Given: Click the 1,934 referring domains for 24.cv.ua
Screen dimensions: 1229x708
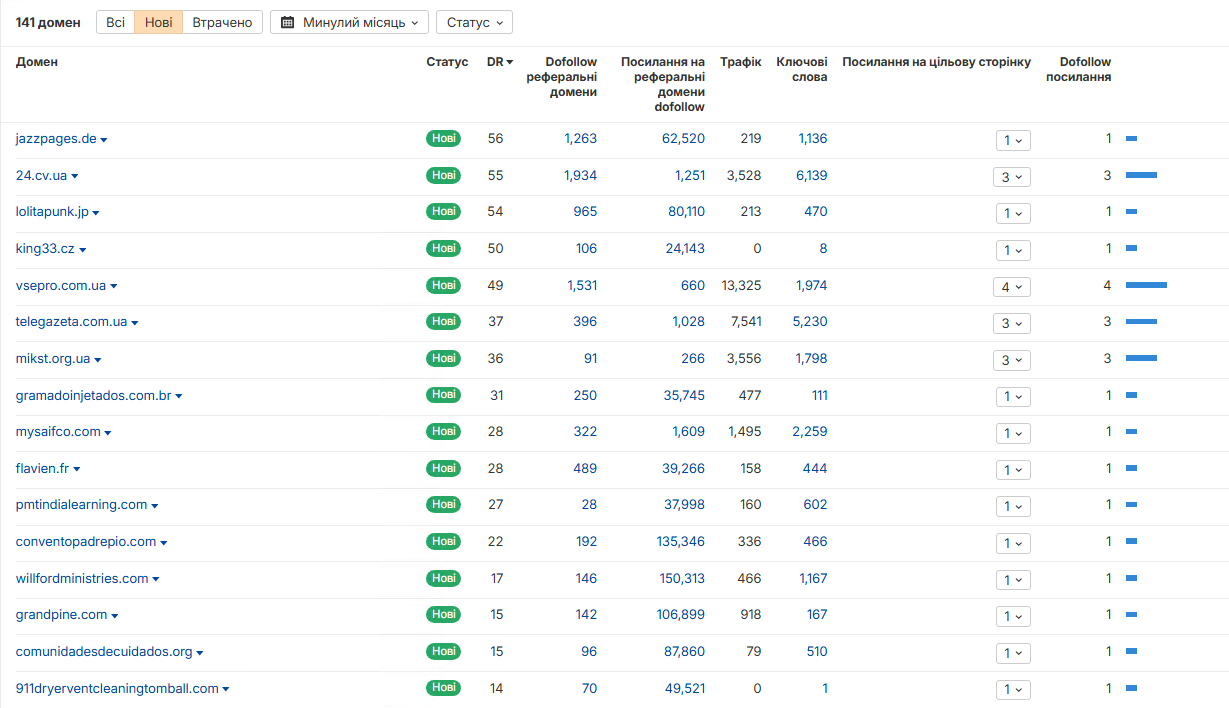Looking at the screenshot, I should pyautogui.click(x=580, y=175).
